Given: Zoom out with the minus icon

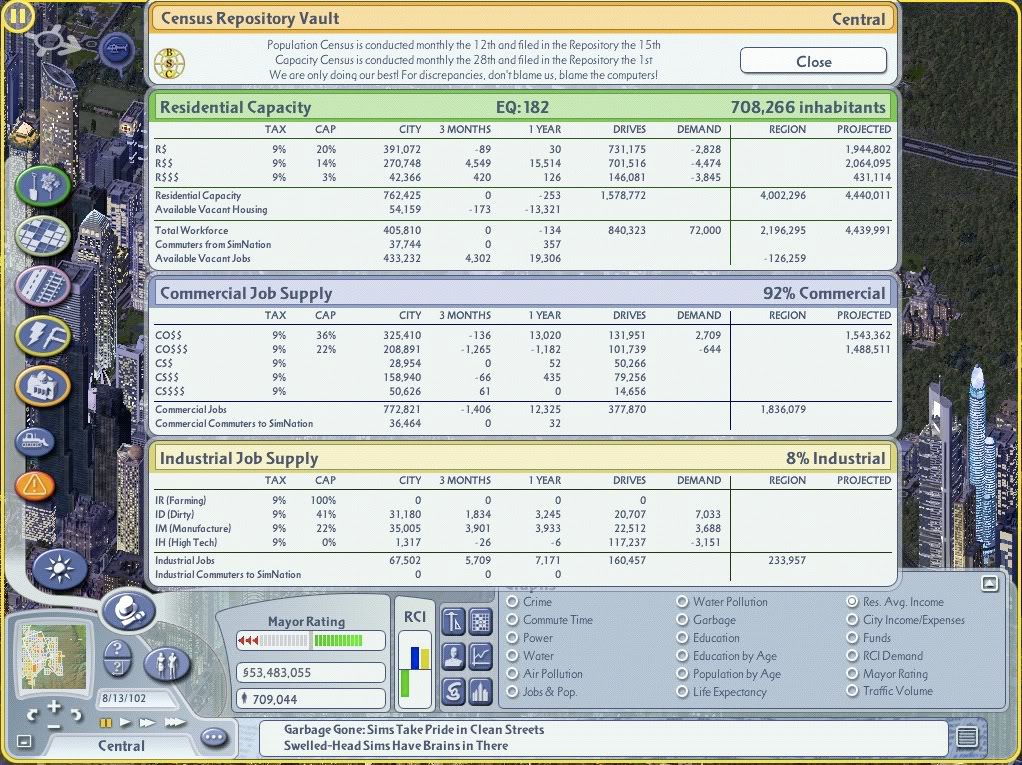Looking at the screenshot, I should (x=54, y=725).
